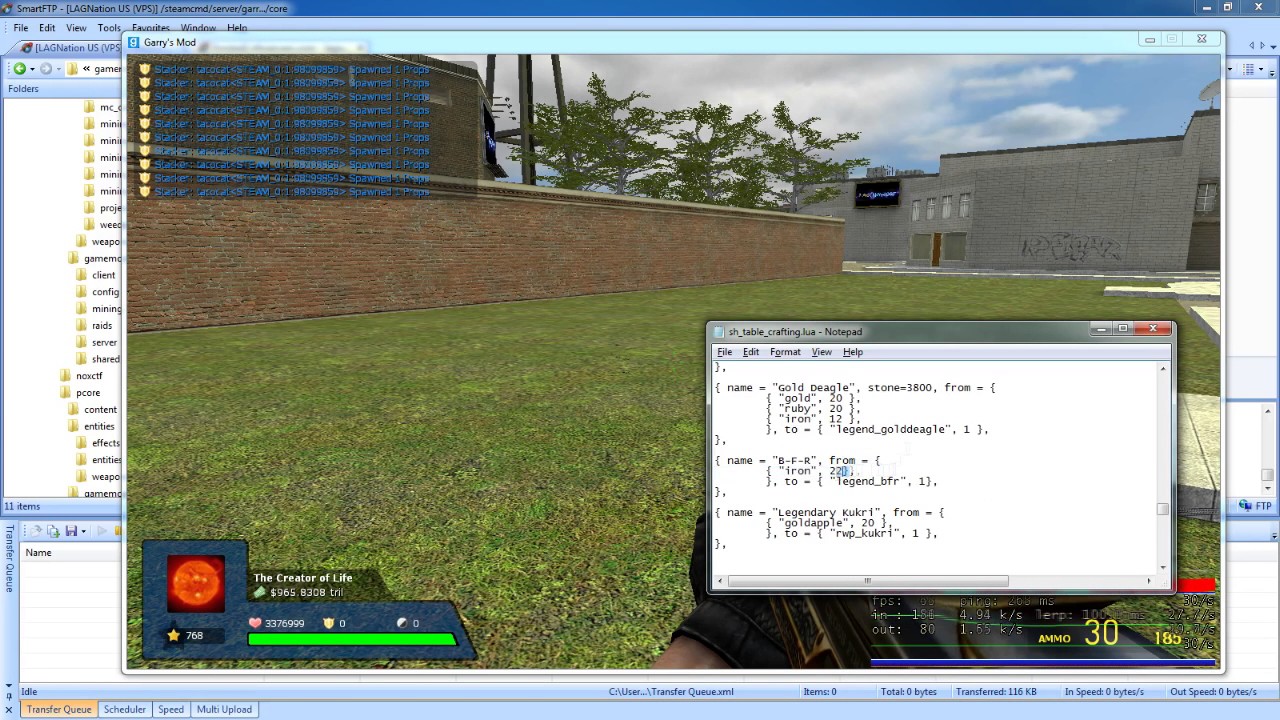Viewport: 1280px width, 720px height.
Task: Click the green Back navigation arrow in SmartFTP
Action: [x=19, y=69]
